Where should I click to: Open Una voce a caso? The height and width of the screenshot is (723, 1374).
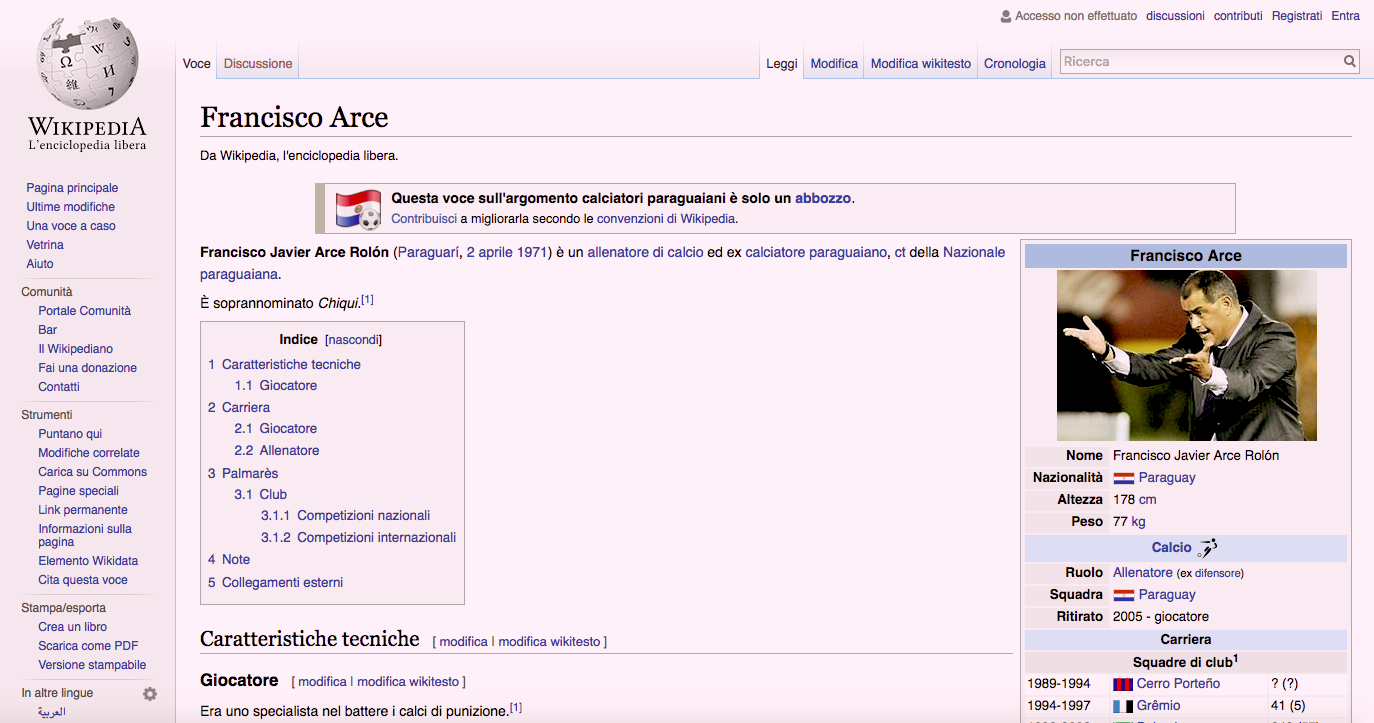coord(71,226)
